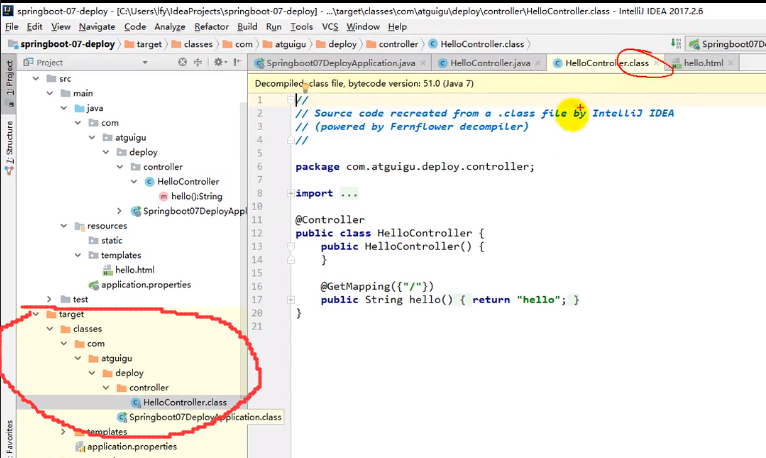Hide the Project tool window
Image resolution: width=766 pixels, height=458 pixels.
(x=237, y=62)
